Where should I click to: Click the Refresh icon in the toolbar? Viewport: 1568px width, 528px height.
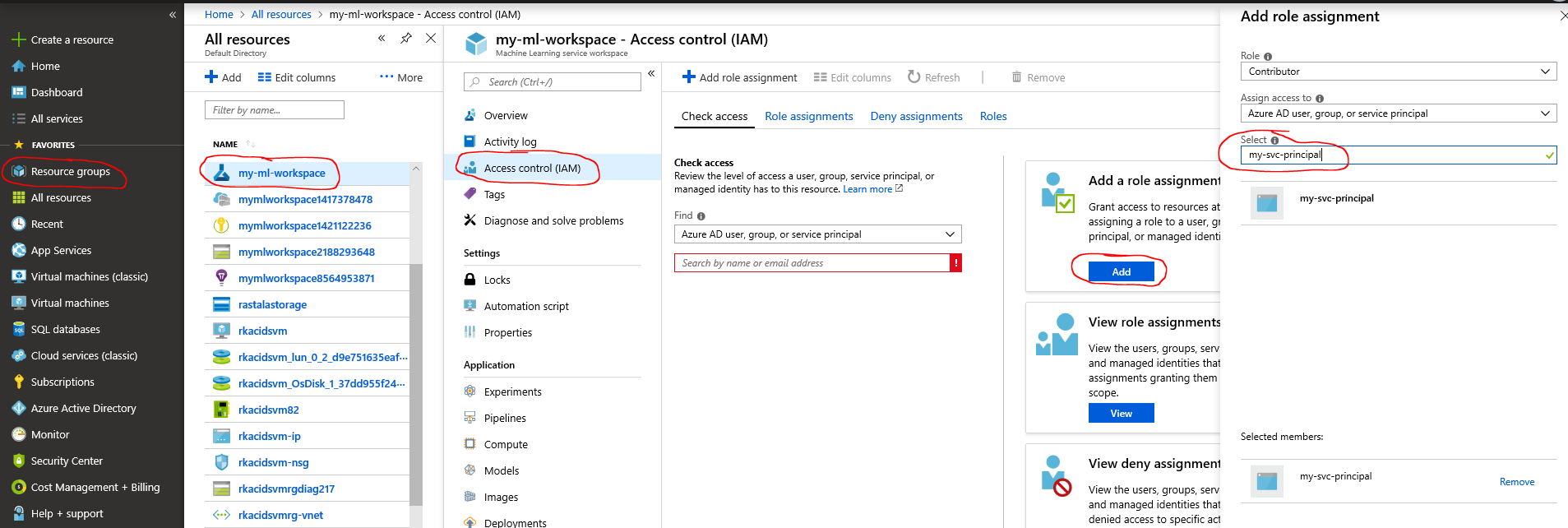[914, 76]
